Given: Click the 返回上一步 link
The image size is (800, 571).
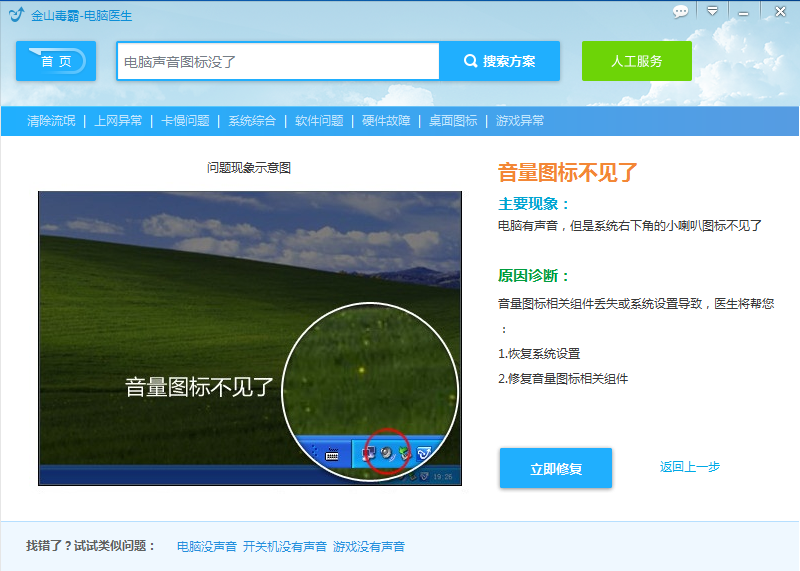Looking at the screenshot, I should [690, 466].
